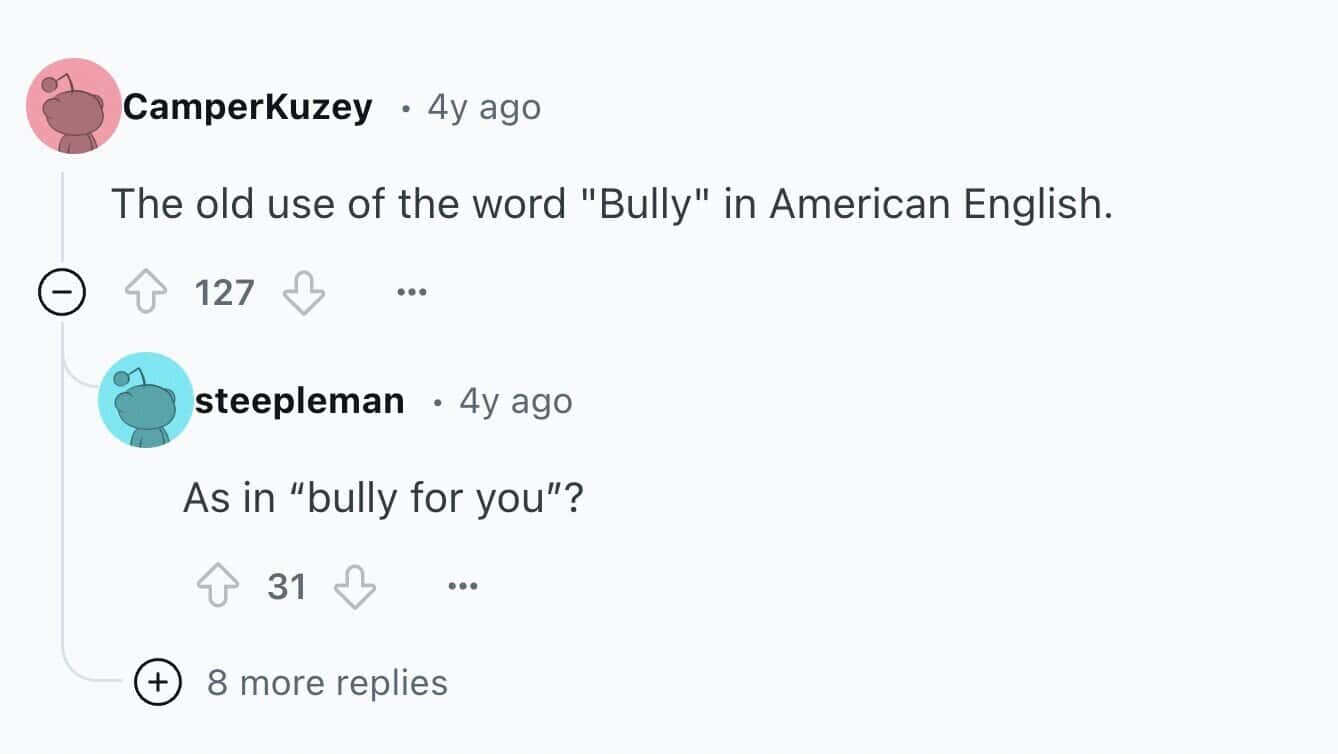Open more options on CamperKuzey's comment

(410, 294)
